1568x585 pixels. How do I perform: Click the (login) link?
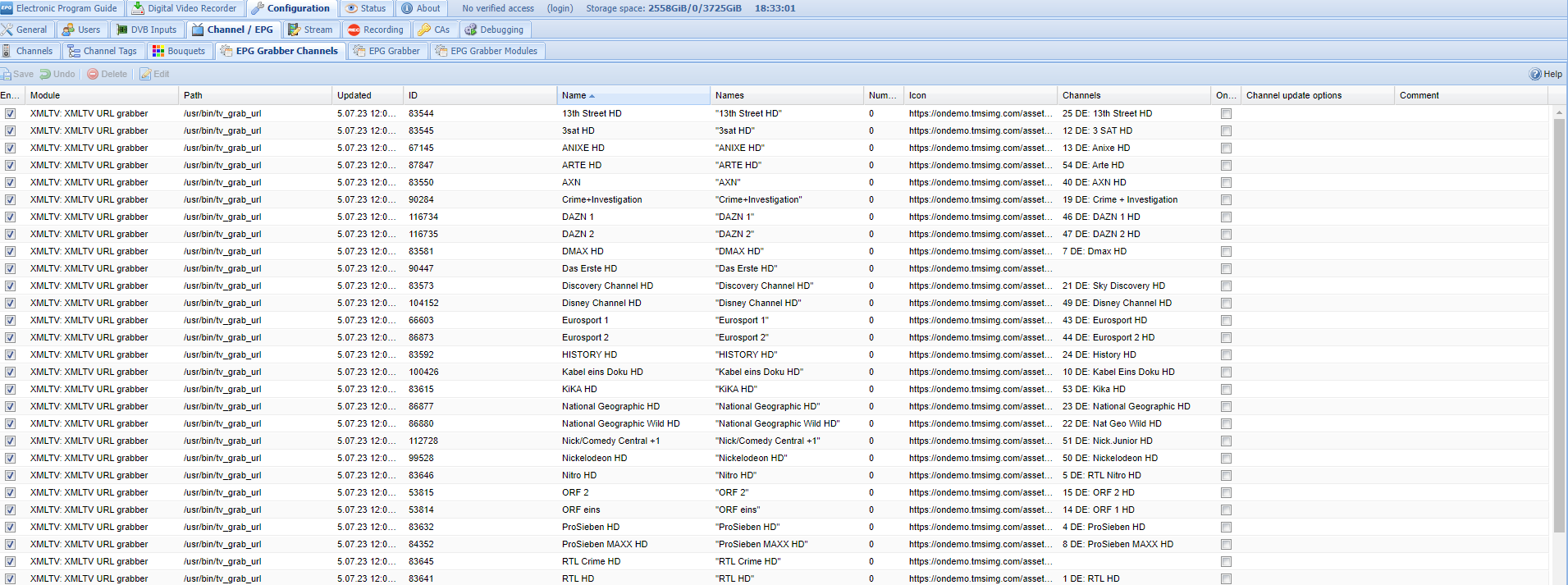click(x=560, y=8)
